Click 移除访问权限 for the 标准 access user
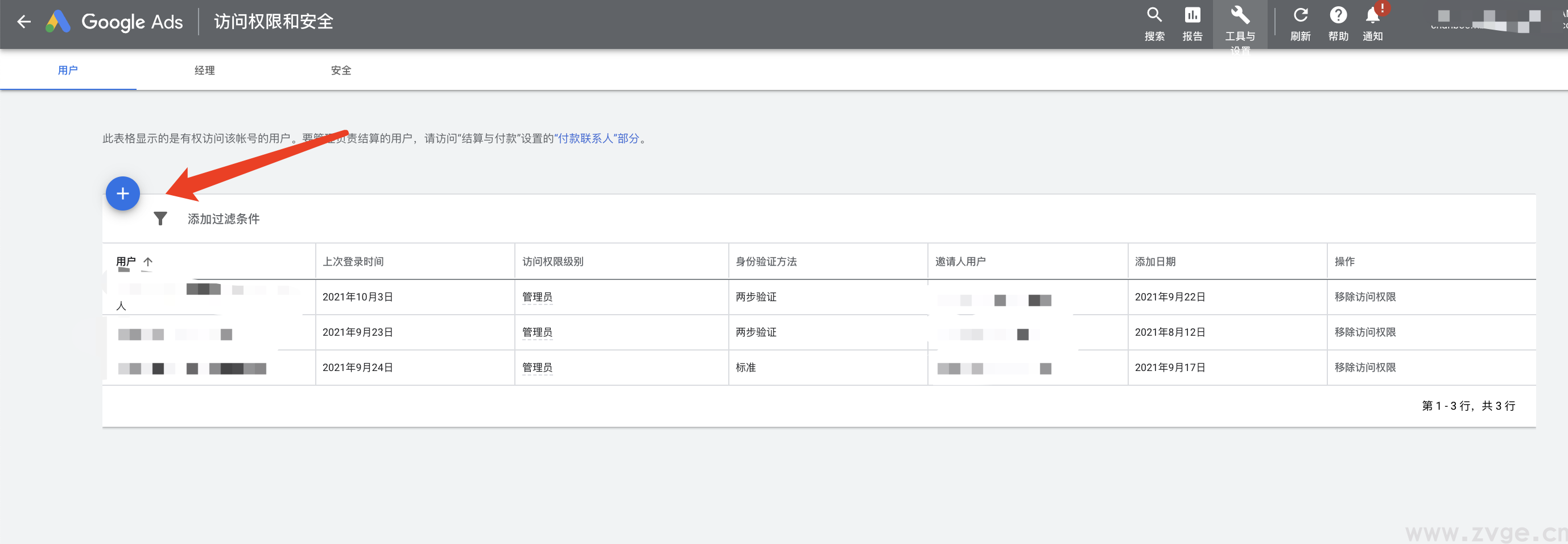Screen dimensions: 1568x544 (x=1365, y=368)
